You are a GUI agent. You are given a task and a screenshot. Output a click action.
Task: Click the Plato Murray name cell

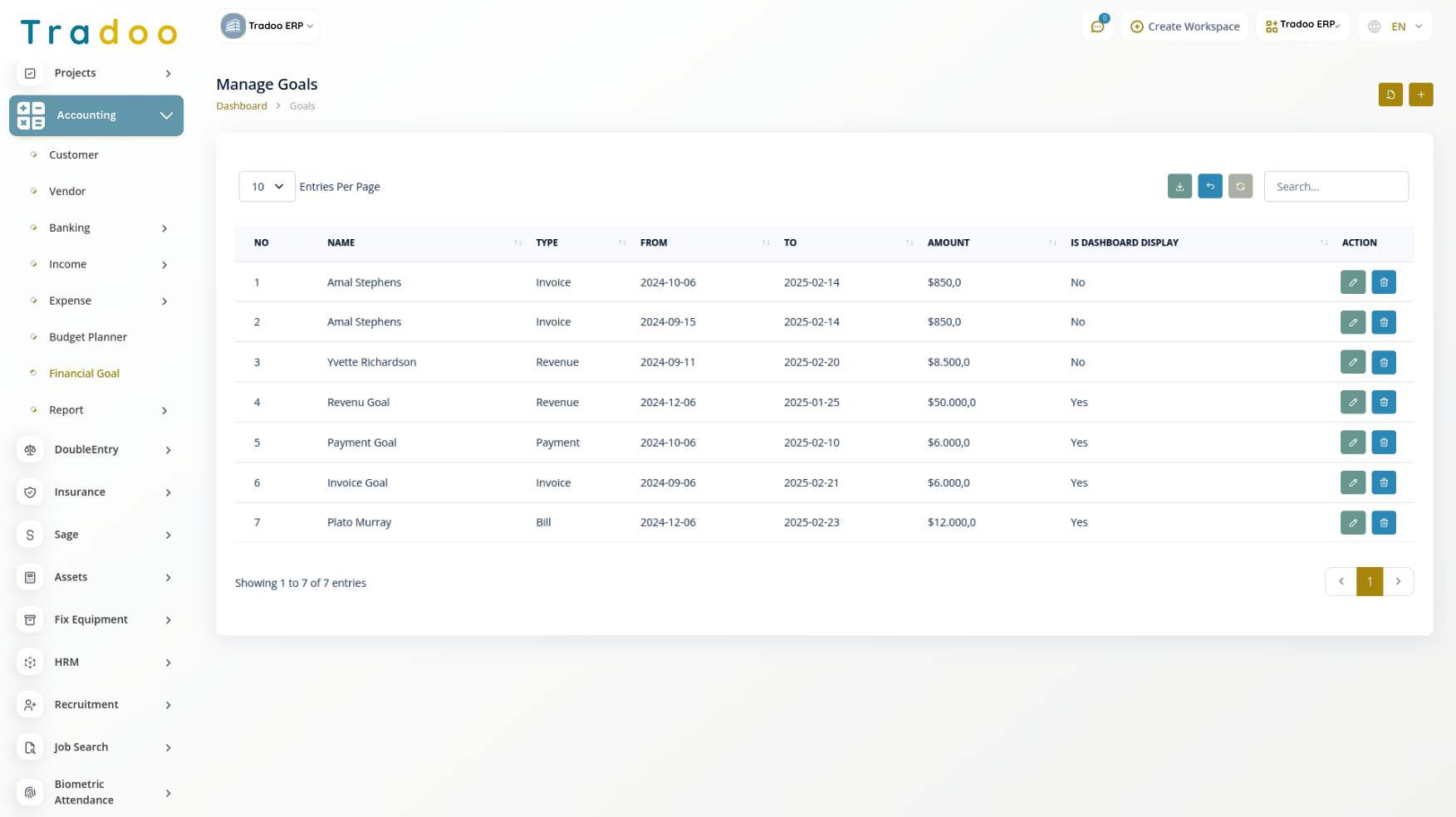[359, 523]
